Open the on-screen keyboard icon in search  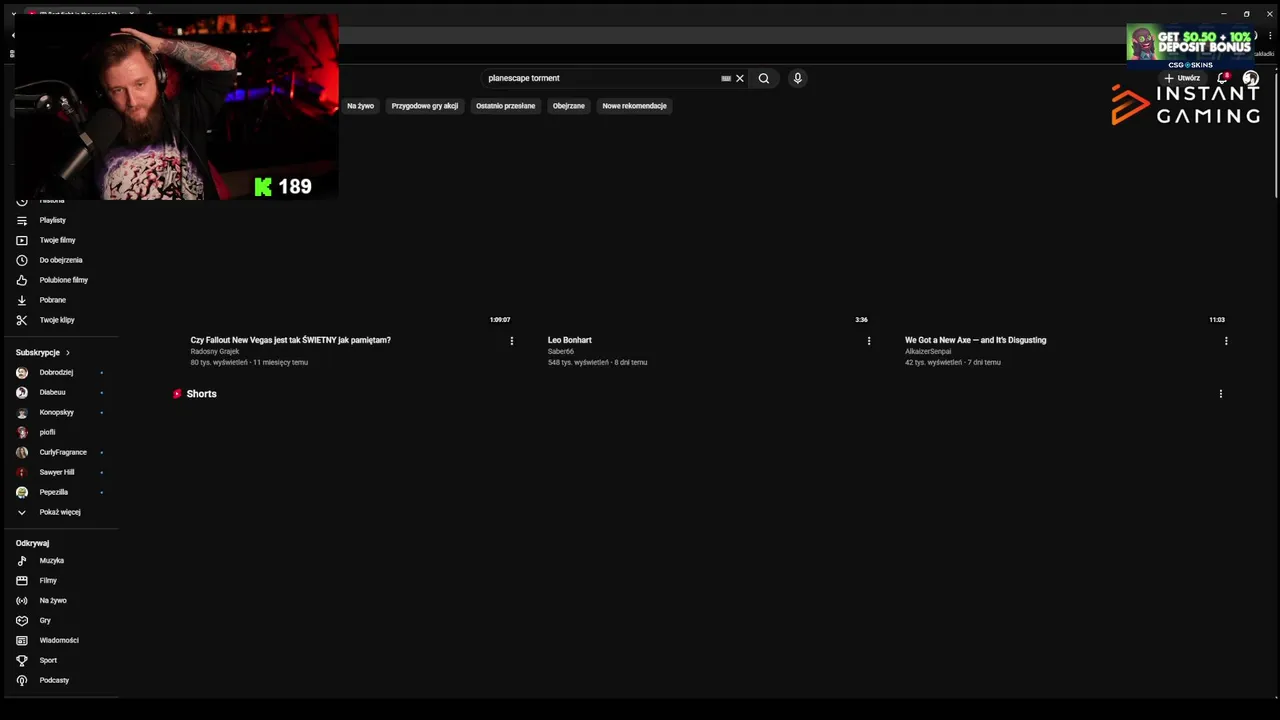pyautogui.click(x=726, y=78)
